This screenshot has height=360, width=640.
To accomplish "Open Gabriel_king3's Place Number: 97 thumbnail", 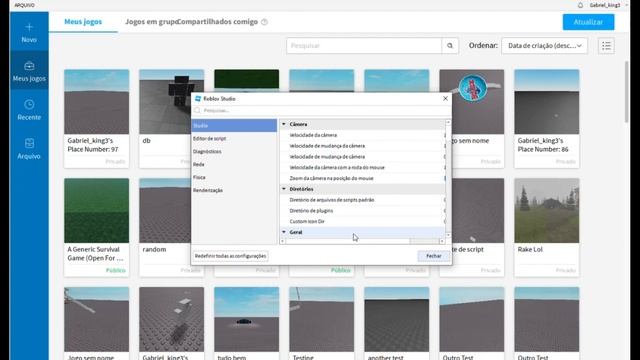I will click(x=96, y=102).
